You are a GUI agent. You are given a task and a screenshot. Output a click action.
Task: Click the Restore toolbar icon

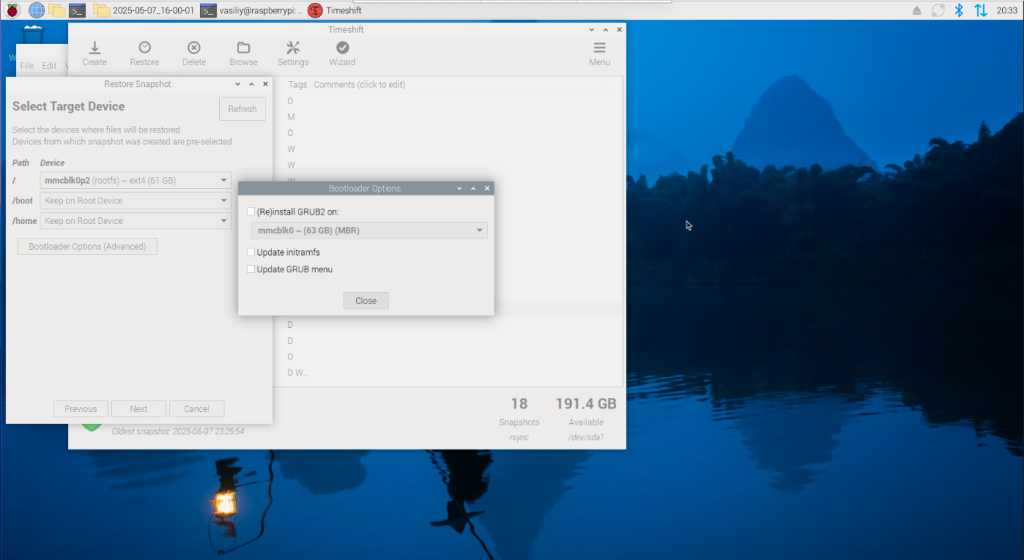[144, 48]
